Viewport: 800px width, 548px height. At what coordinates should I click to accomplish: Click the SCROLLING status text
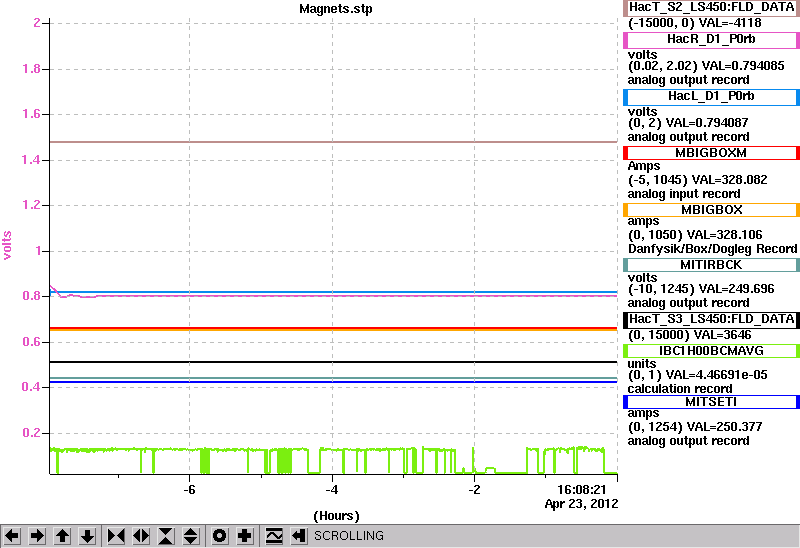[348, 536]
